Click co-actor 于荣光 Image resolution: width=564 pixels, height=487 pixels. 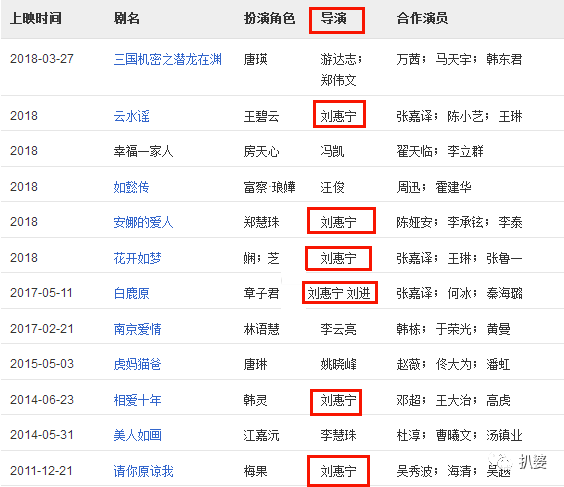click(x=453, y=329)
